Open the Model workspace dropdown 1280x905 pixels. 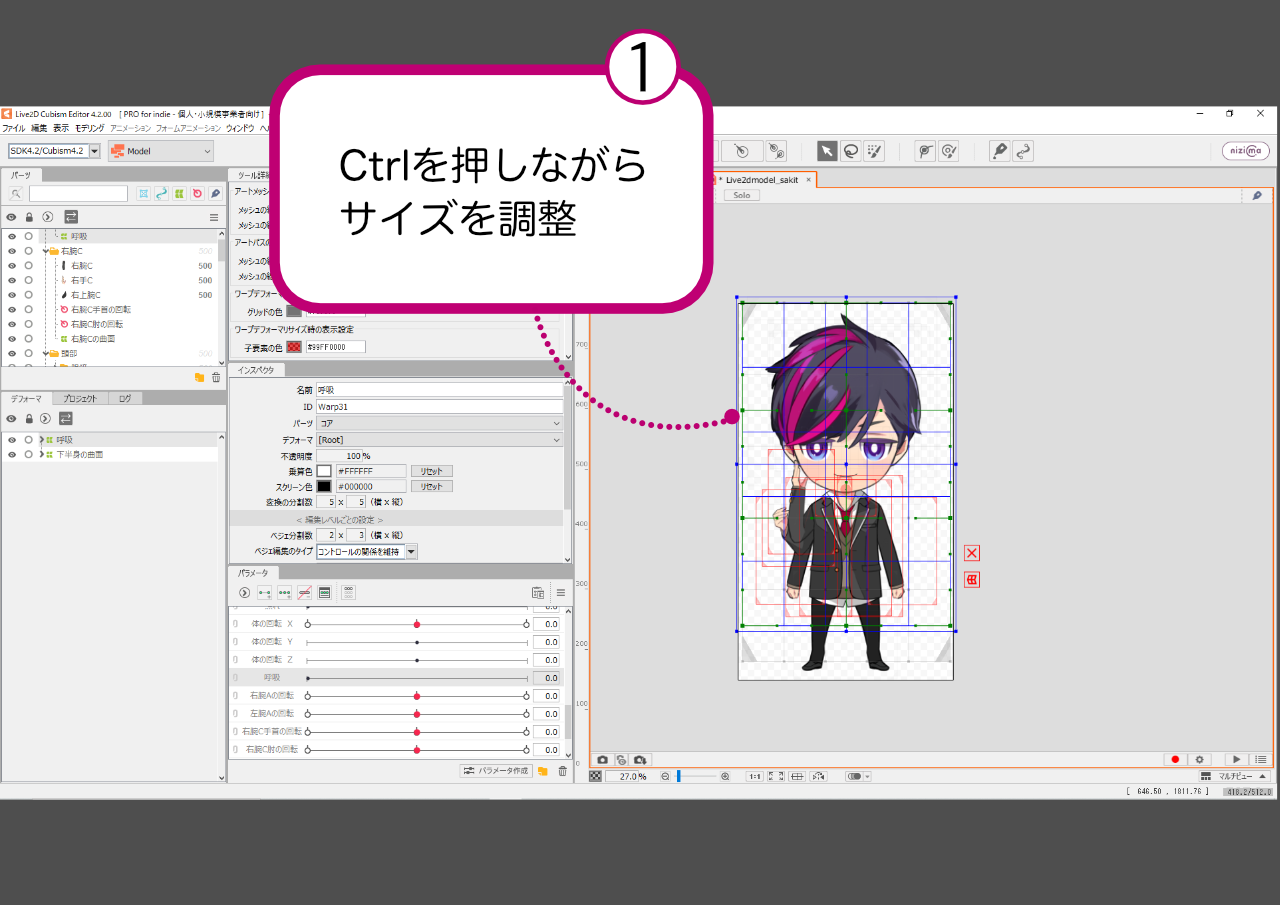pyautogui.click(x=161, y=151)
